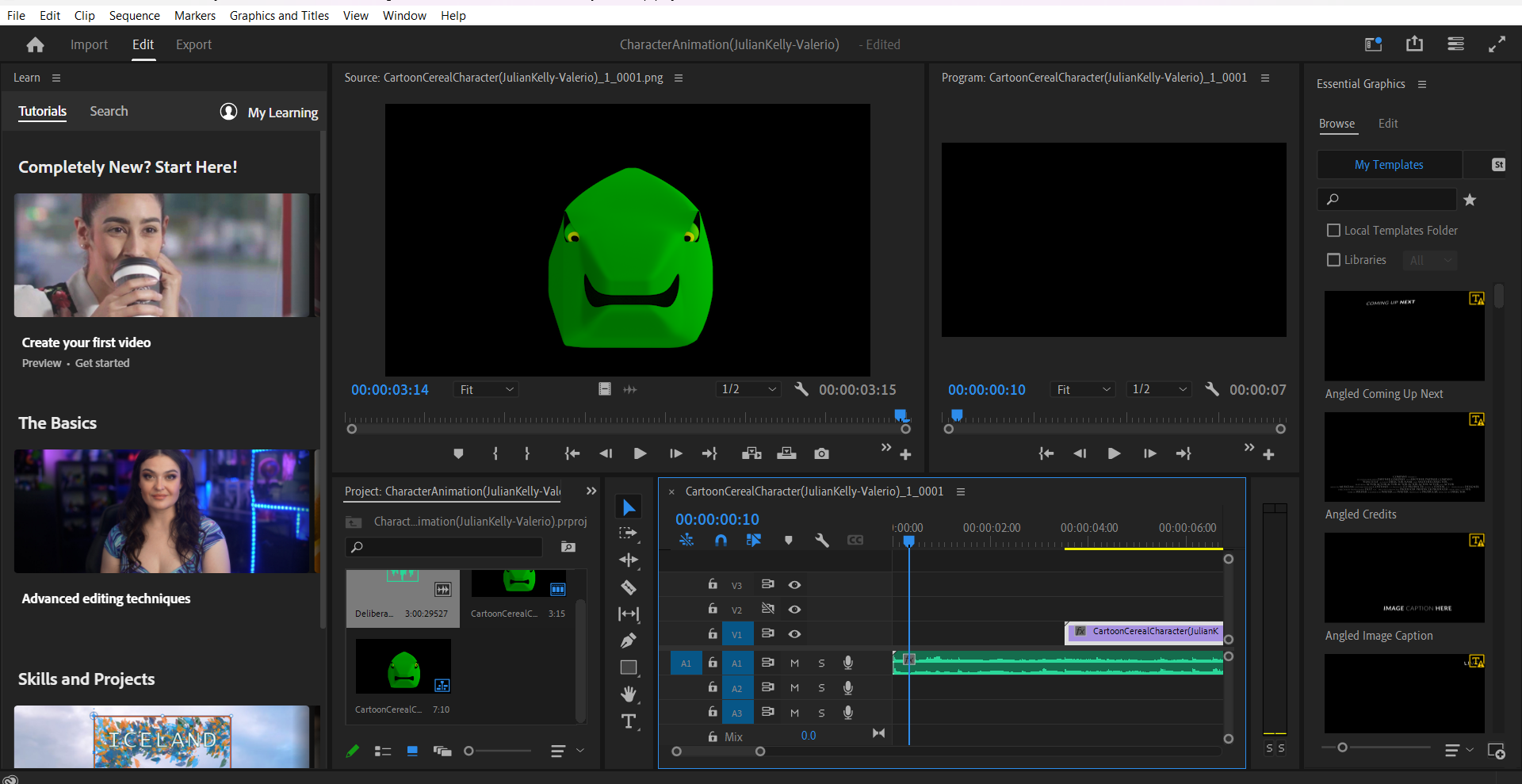Open the Markers menu
This screenshot has width=1522, height=784.
[x=195, y=16]
